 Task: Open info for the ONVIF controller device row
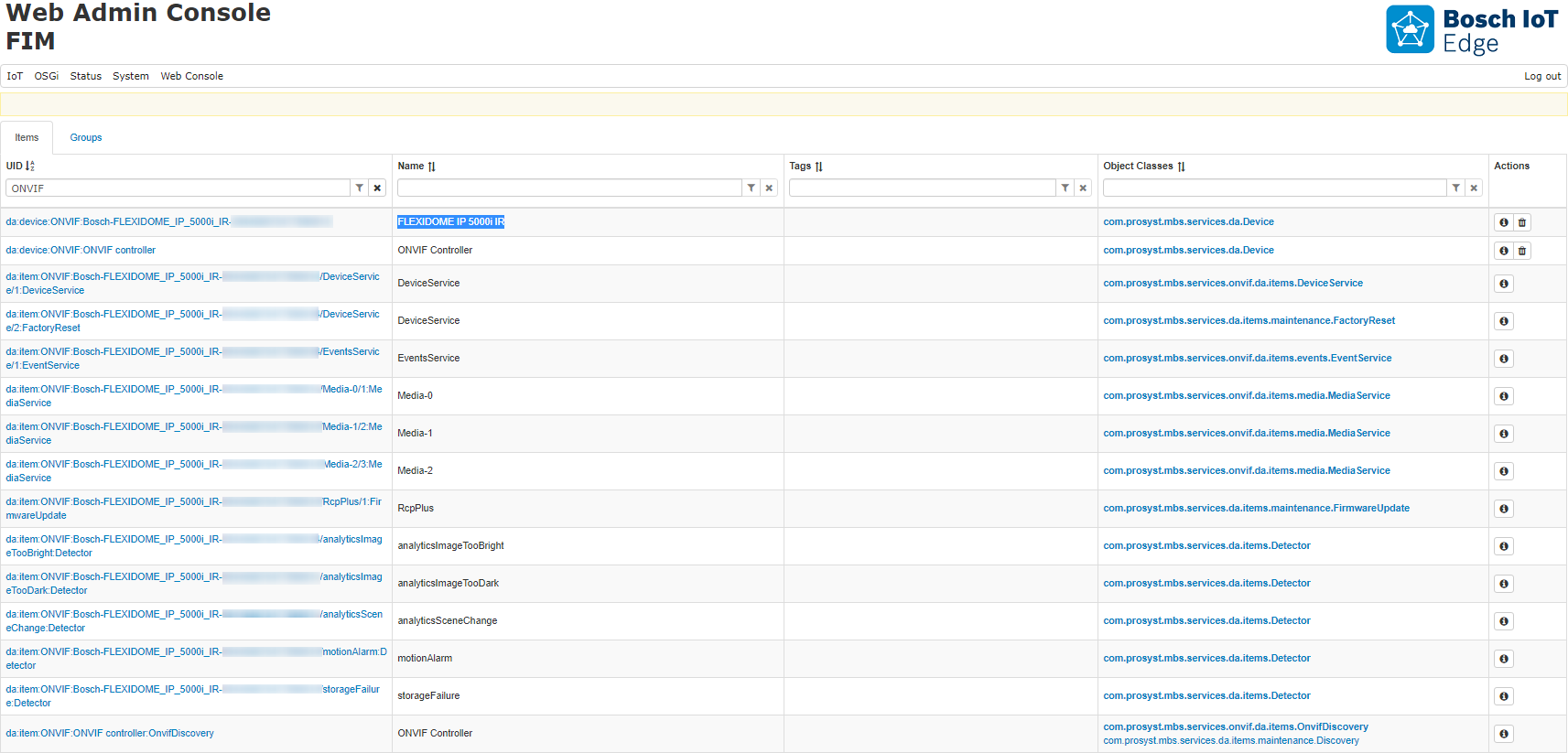[1503, 251]
